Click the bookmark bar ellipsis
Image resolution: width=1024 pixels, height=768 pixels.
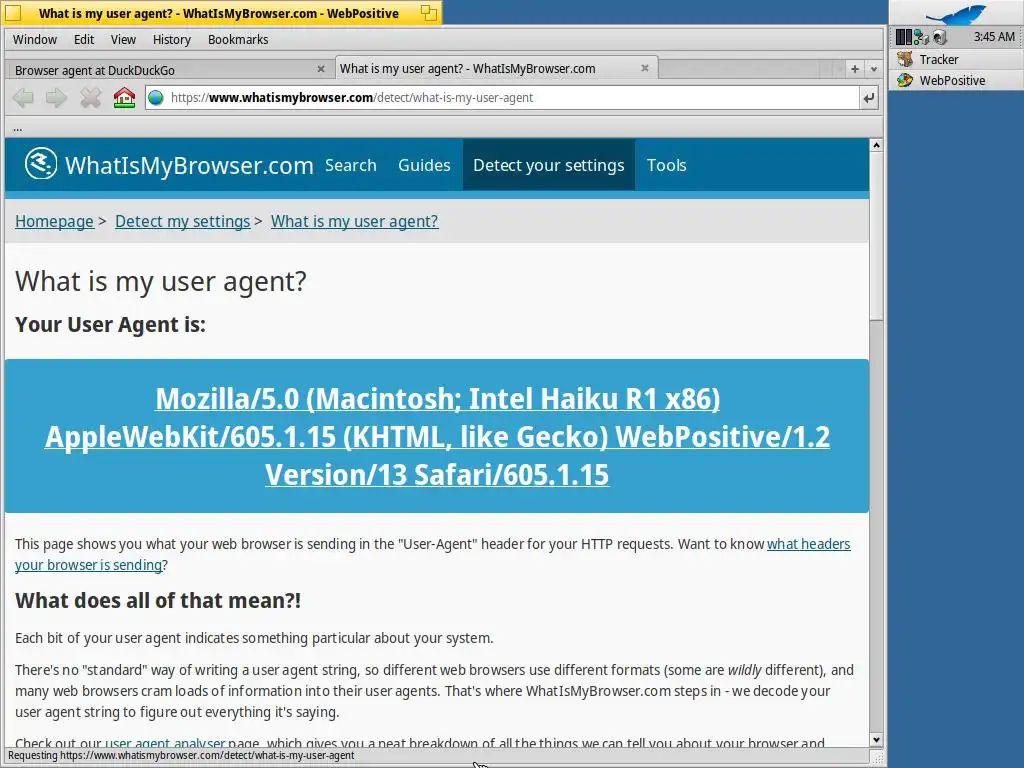pos(18,128)
